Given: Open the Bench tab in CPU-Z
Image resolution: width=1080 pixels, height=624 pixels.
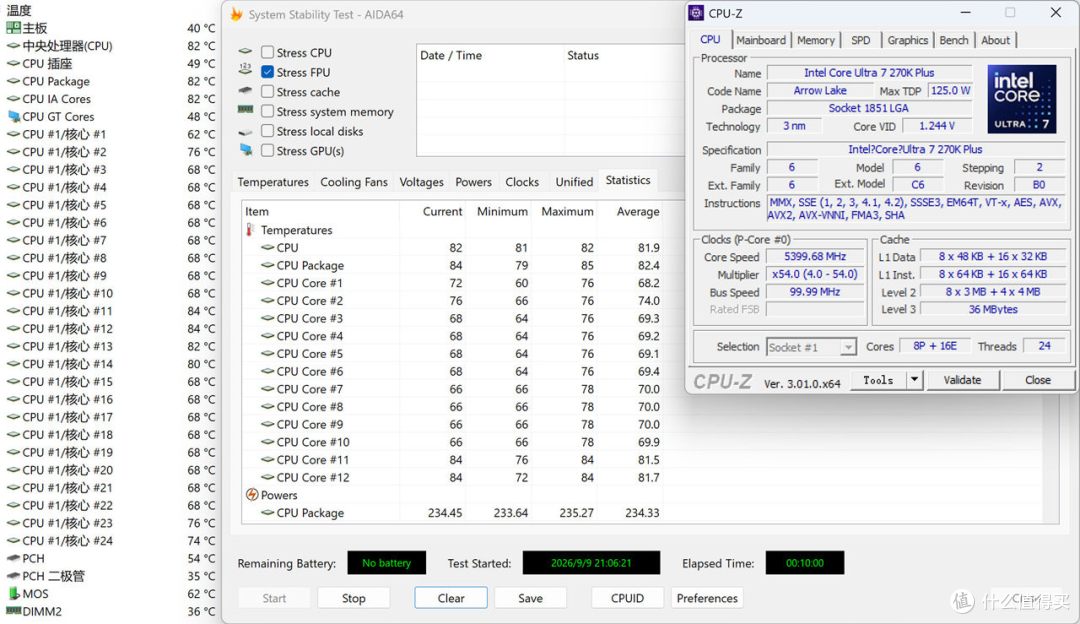Looking at the screenshot, I should [953, 40].
